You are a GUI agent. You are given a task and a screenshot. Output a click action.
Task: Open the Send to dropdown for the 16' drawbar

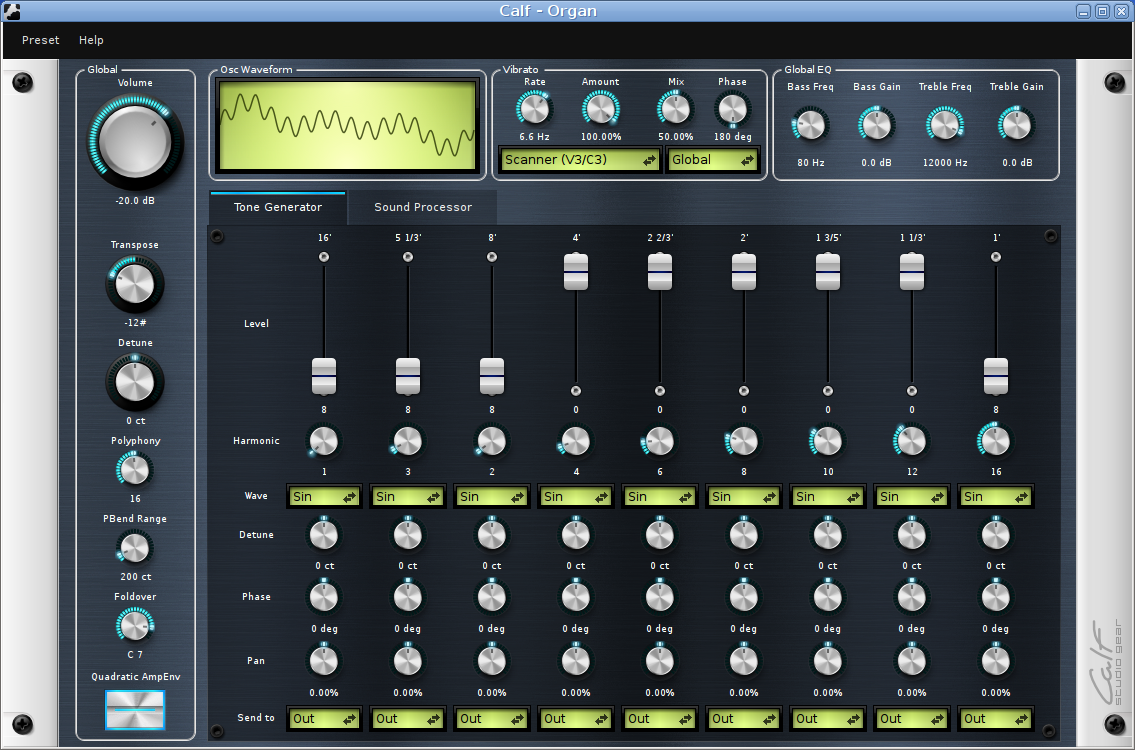[324, 719]
